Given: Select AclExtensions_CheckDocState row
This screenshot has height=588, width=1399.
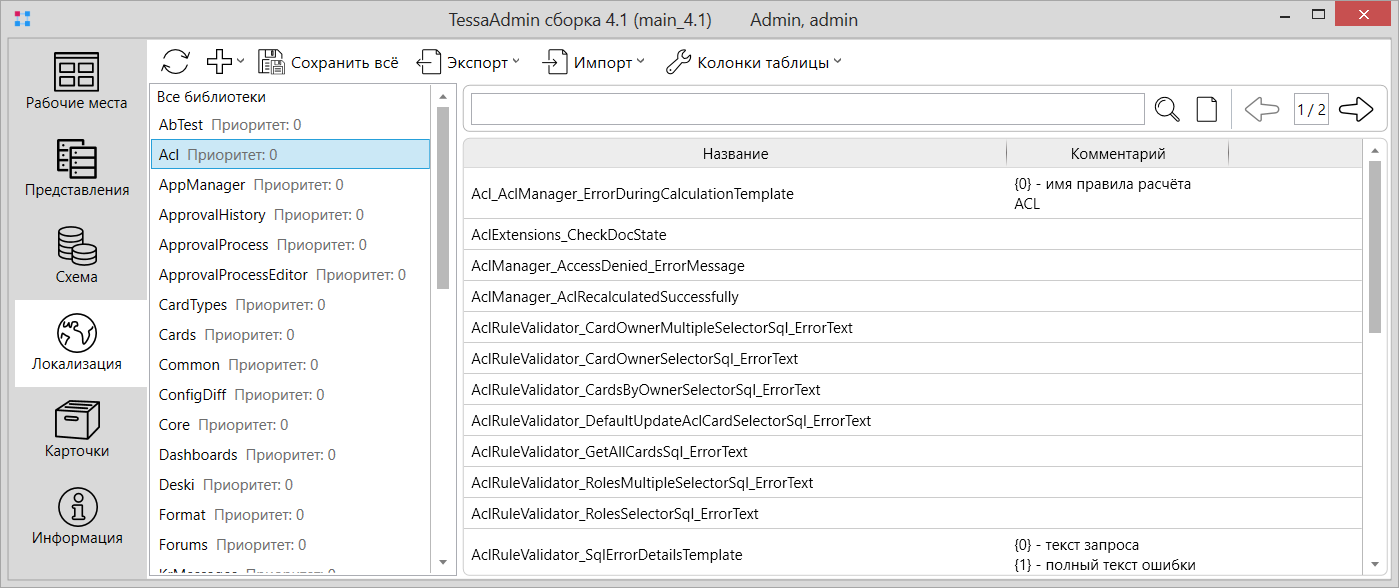Looking at the screenshot, I should click(x=568, y=235).
